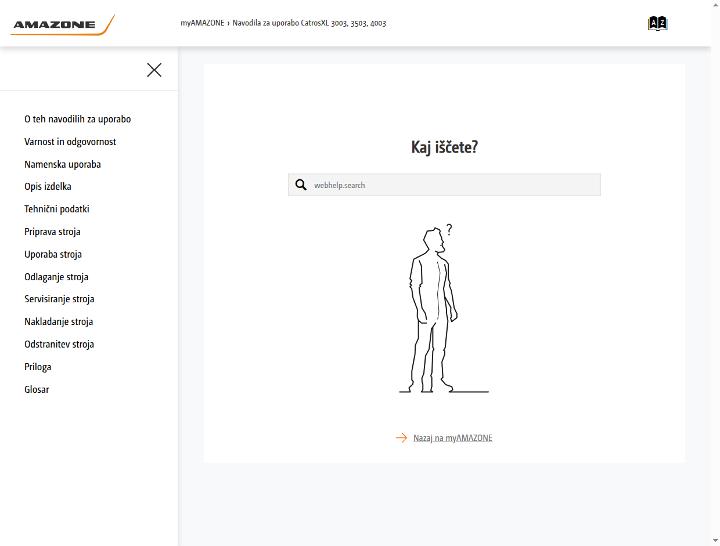Viewport: 720px width, 546px height.
Task: Open Opis izdelka chapter
Action: coord(48,186)
